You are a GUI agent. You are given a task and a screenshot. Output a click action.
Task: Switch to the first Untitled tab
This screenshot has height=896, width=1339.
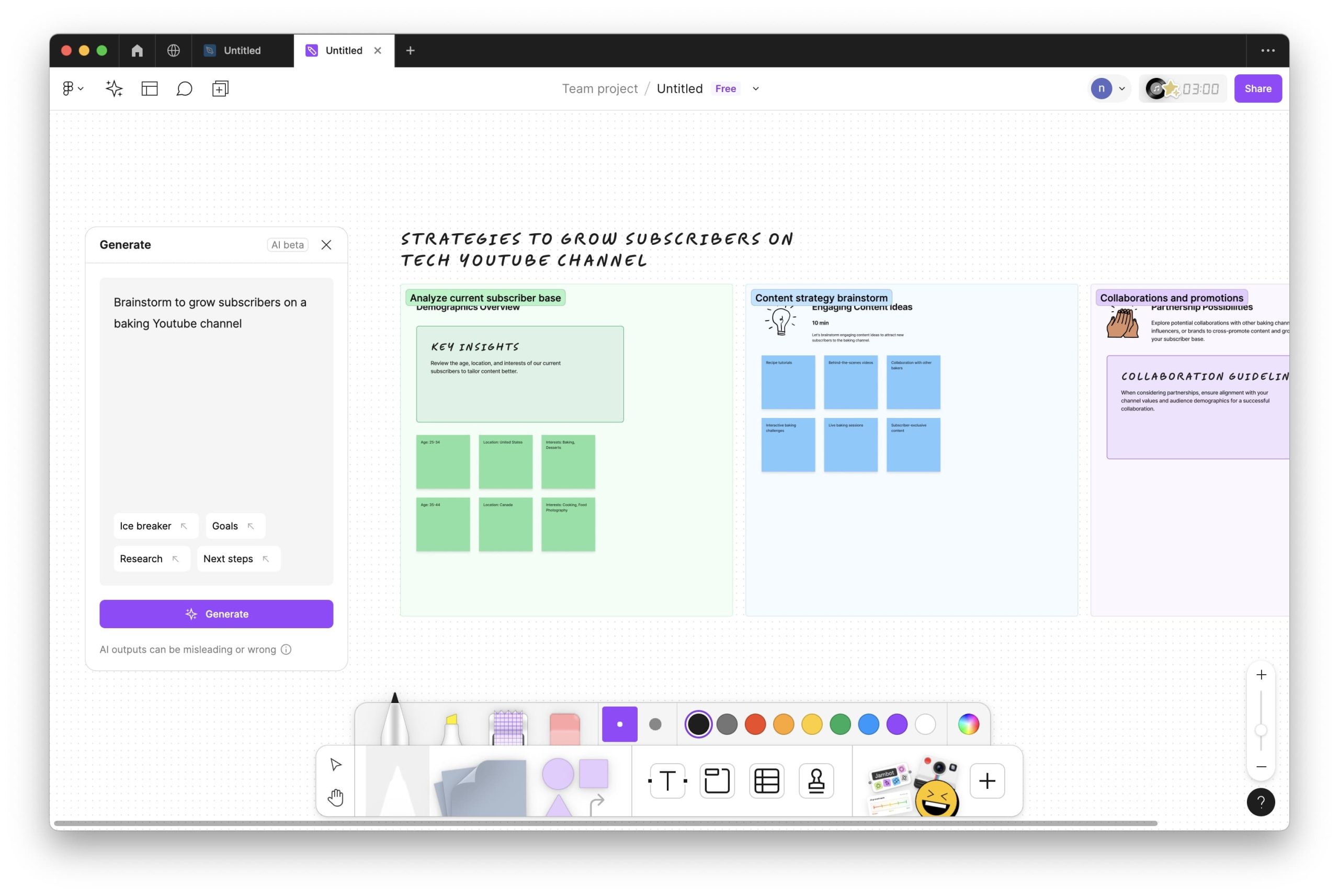(242, 50)
